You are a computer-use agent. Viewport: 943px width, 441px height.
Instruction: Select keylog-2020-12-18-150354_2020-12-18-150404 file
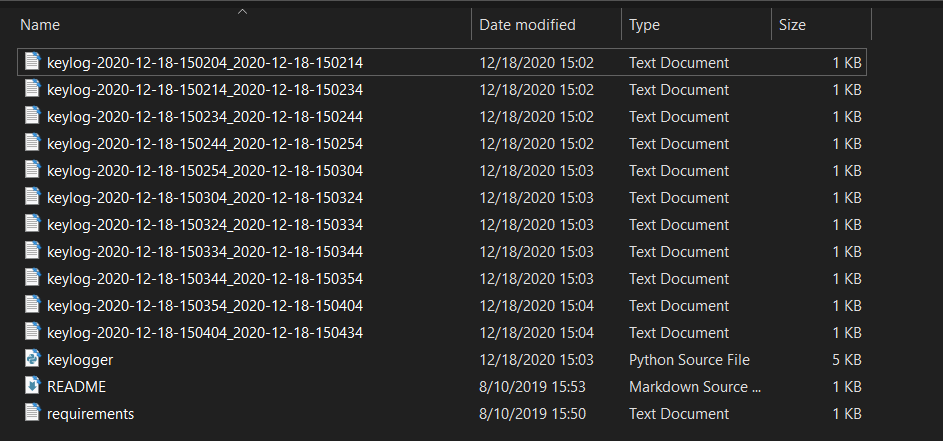tap(204, 305)
